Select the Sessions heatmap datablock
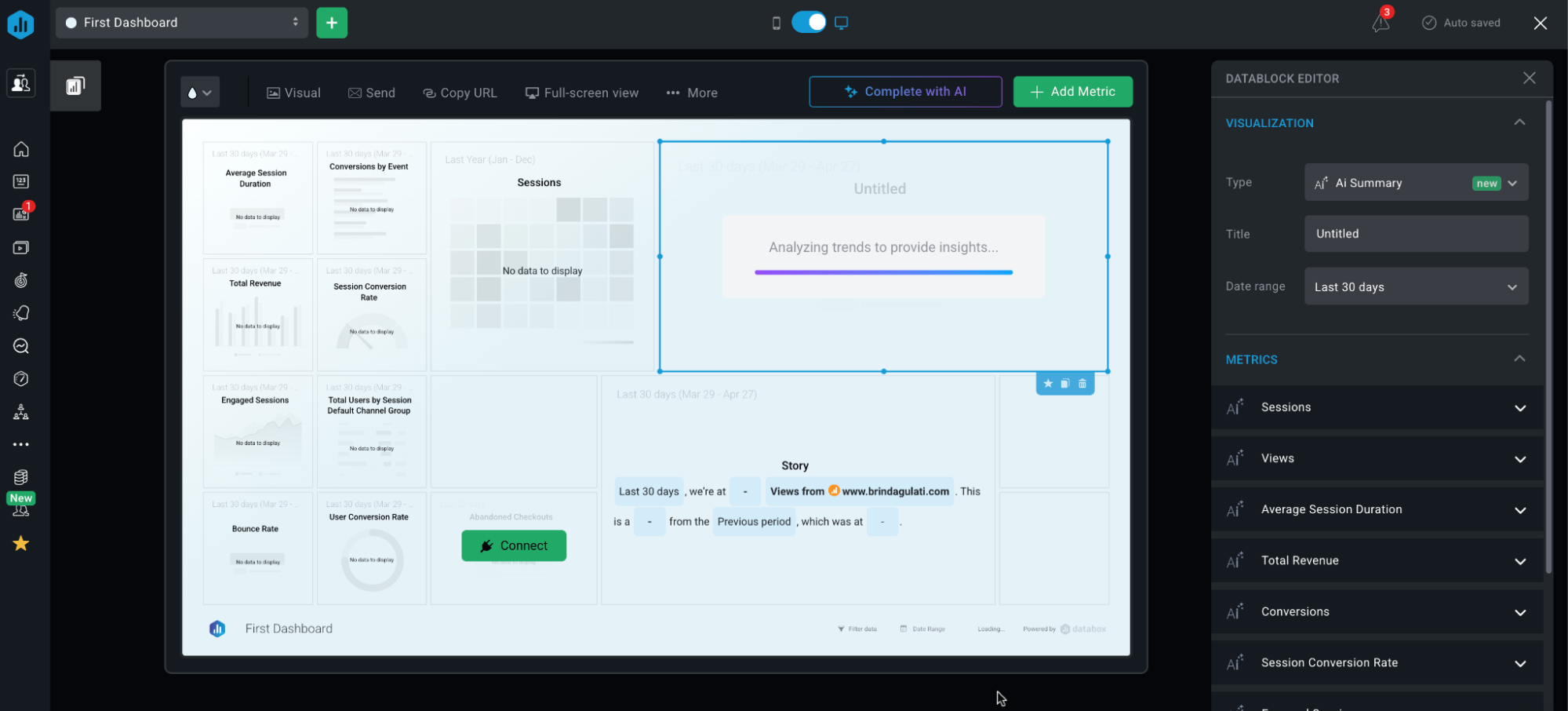This screenshot has height=711, width=1568. pos(542,256)
